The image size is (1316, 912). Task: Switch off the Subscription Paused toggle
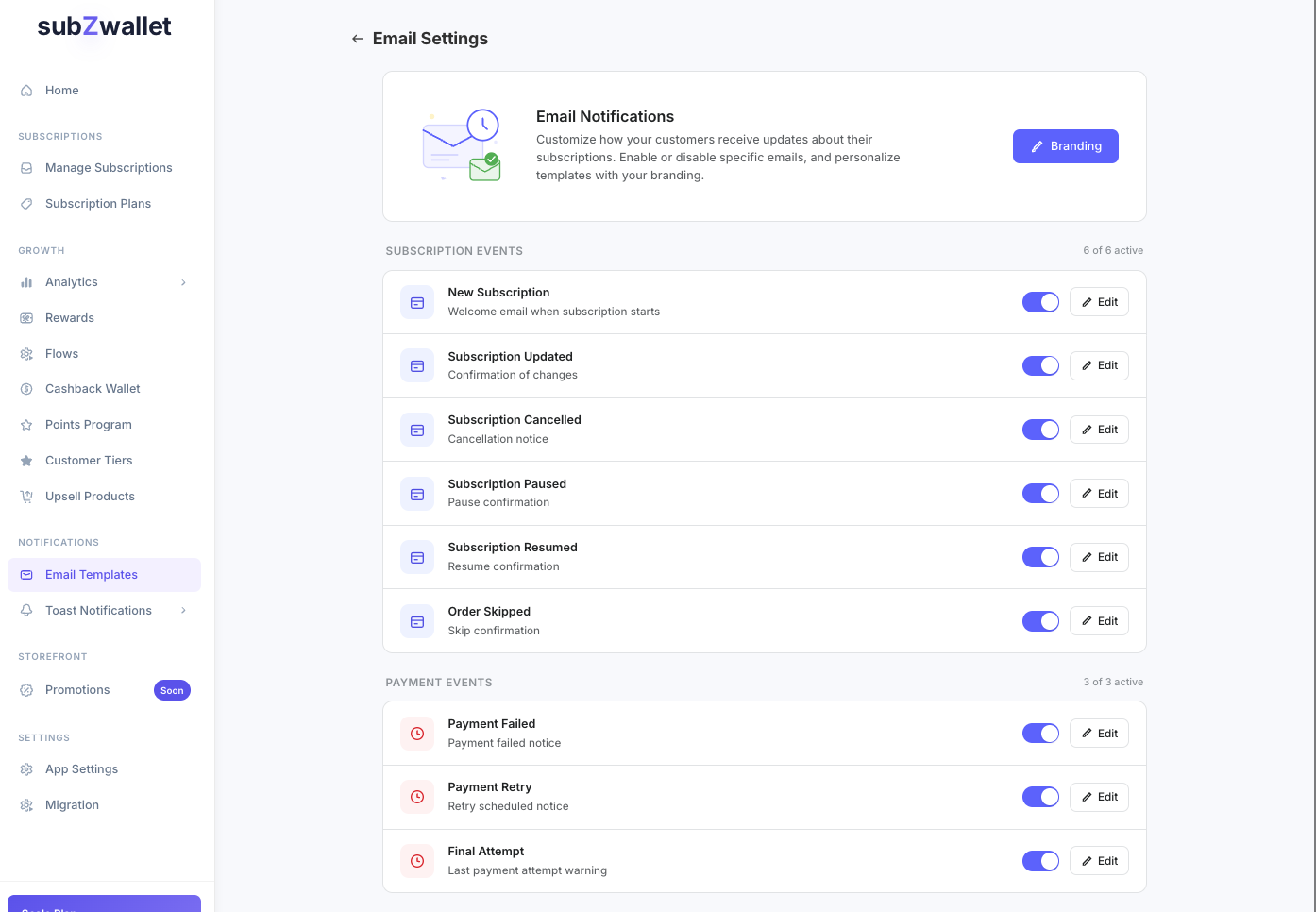(1040, 494)
